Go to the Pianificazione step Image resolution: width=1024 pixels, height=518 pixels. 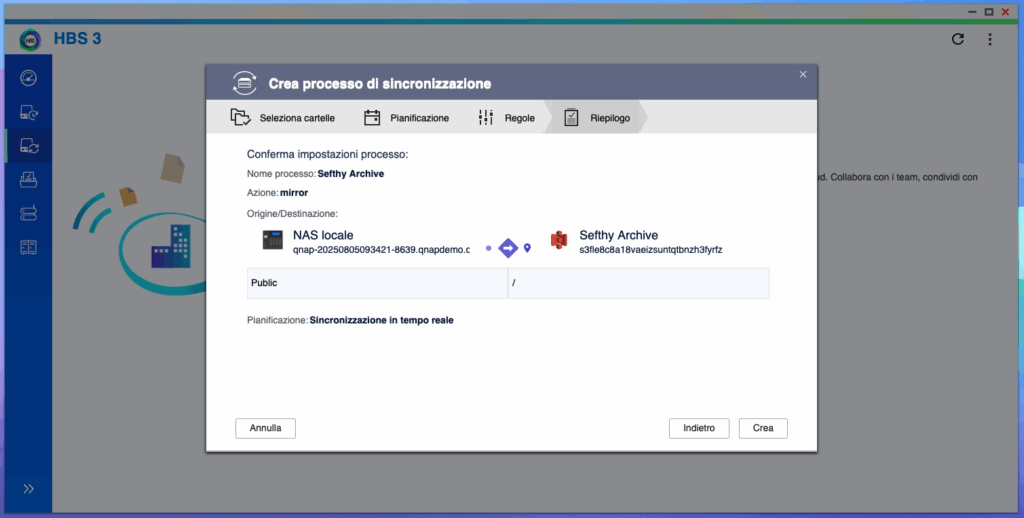click(x=407, y=118)
